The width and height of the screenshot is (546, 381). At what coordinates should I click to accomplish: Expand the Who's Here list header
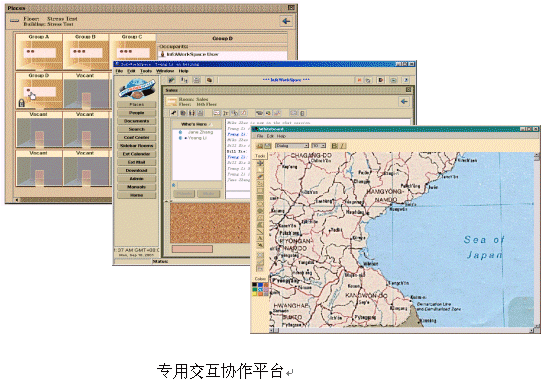(x=197, y=124)
